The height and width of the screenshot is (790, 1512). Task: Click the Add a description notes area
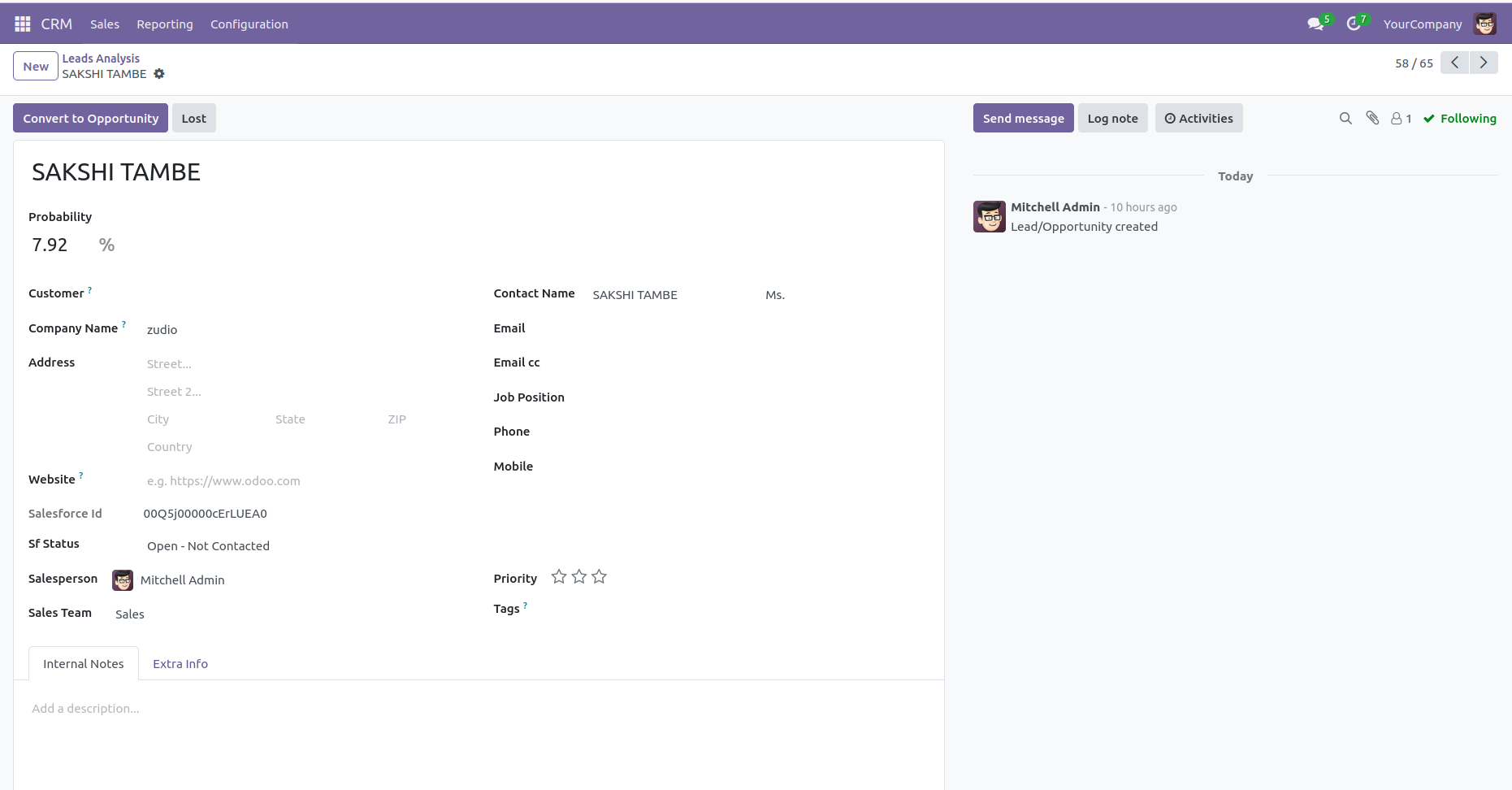tap(478, 709)
